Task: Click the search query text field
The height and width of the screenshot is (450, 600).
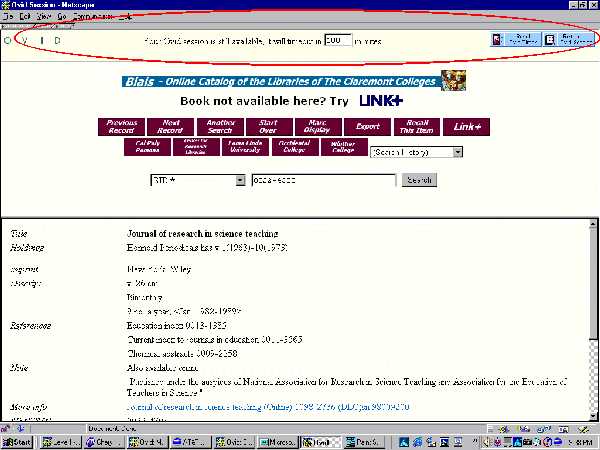Action: 322,180
